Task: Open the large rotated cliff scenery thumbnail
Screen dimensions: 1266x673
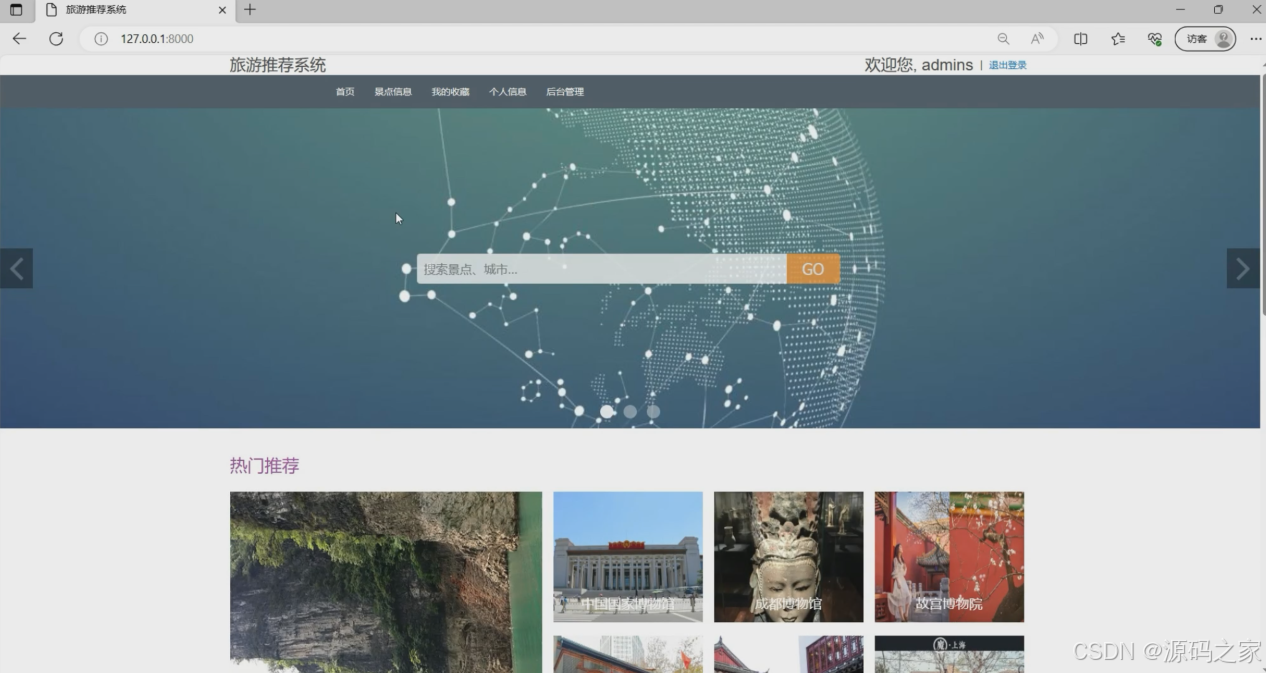Action: (386, 582)
